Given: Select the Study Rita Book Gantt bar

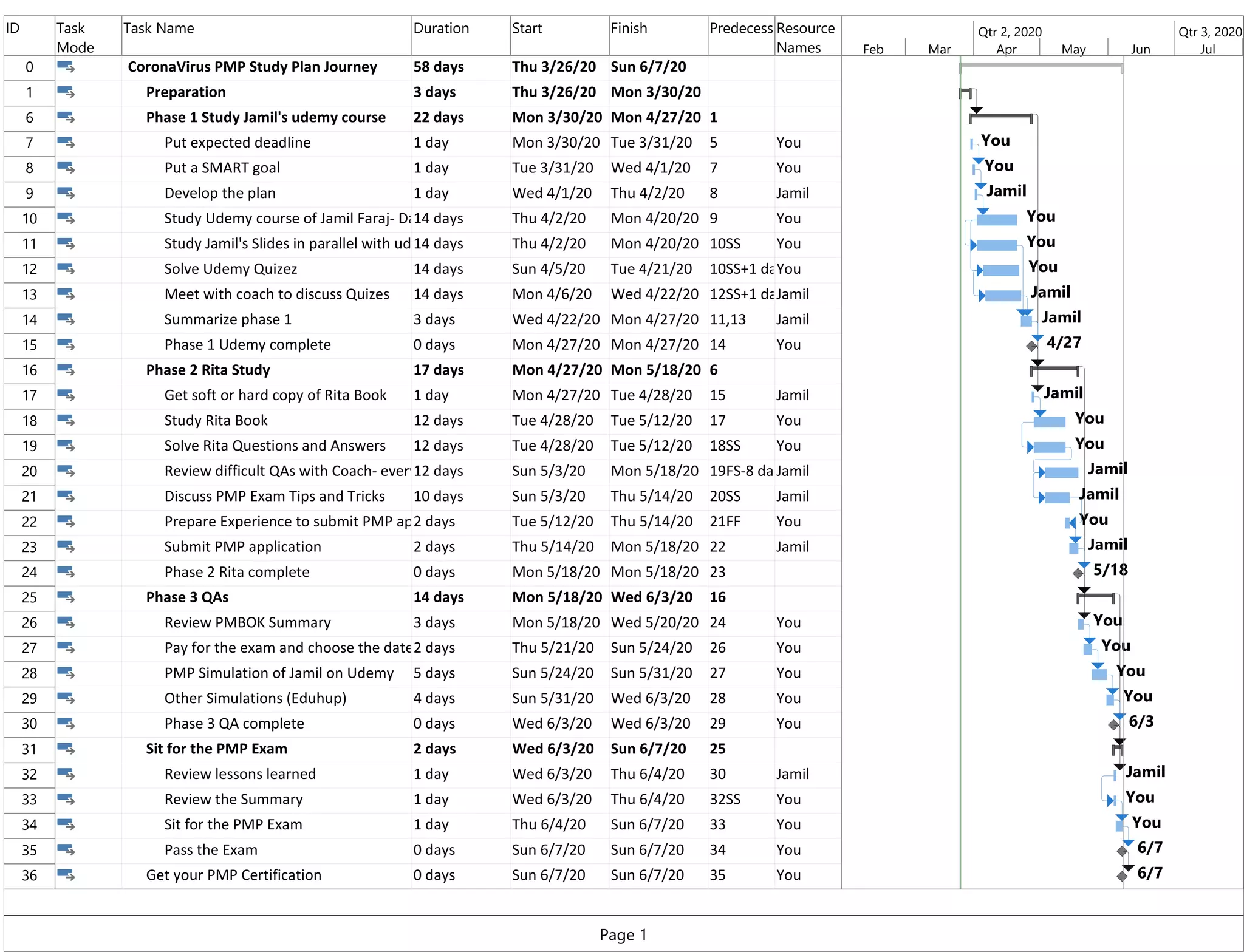Looking at the screenshot, I should coord(1050,422).
